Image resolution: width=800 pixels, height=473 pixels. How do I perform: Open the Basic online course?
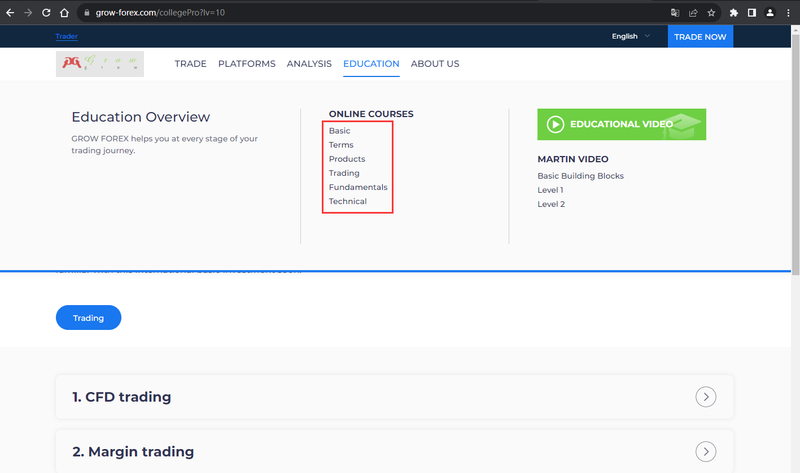pos(339,131)
